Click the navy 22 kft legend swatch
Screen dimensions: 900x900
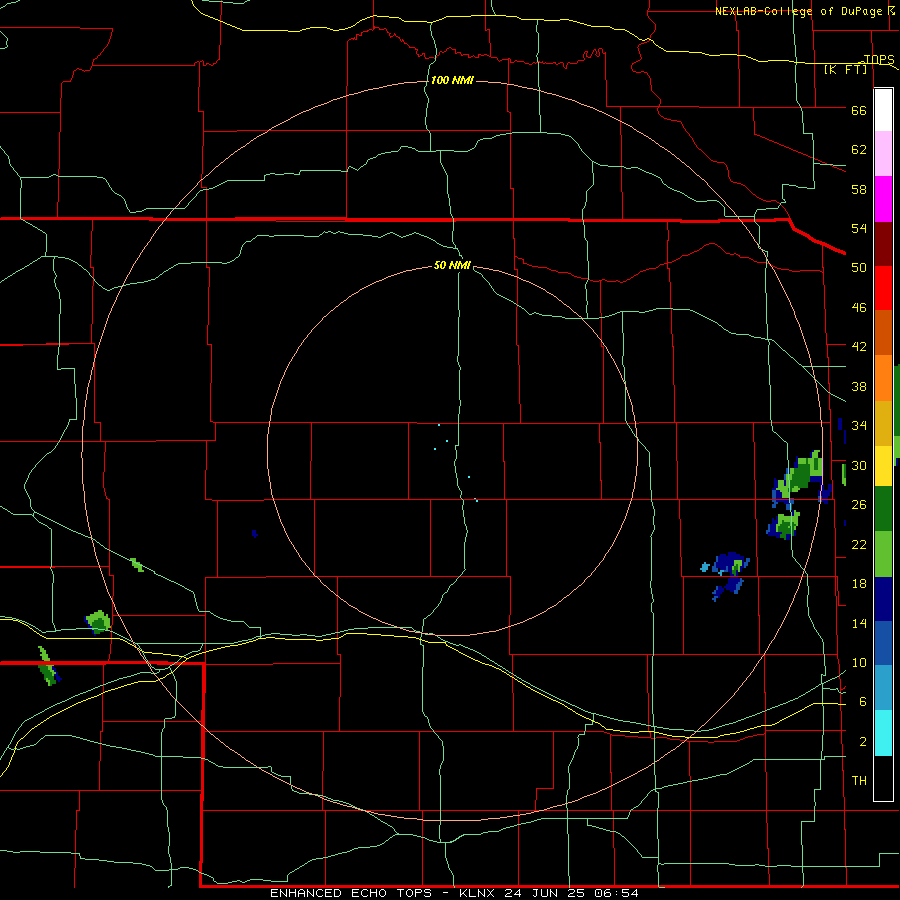click(883, 599)
